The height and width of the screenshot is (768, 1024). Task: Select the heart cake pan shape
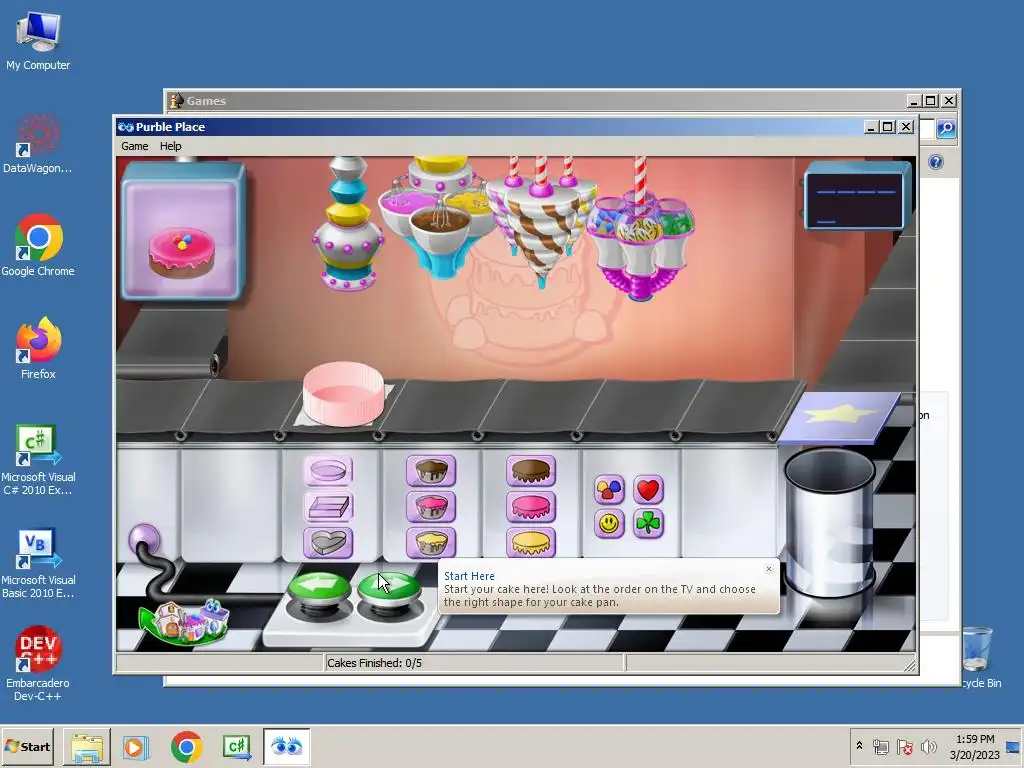pos(328,543)
